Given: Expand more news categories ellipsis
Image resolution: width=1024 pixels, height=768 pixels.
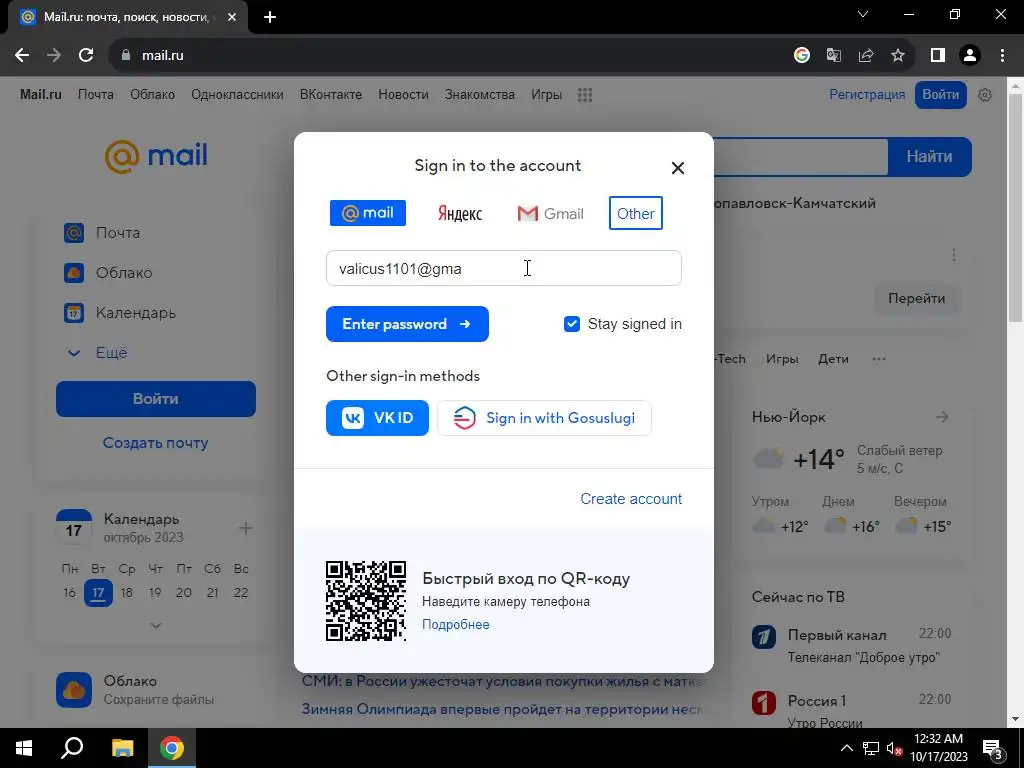Looking at the screenshot, I should (x=879, y=359).
